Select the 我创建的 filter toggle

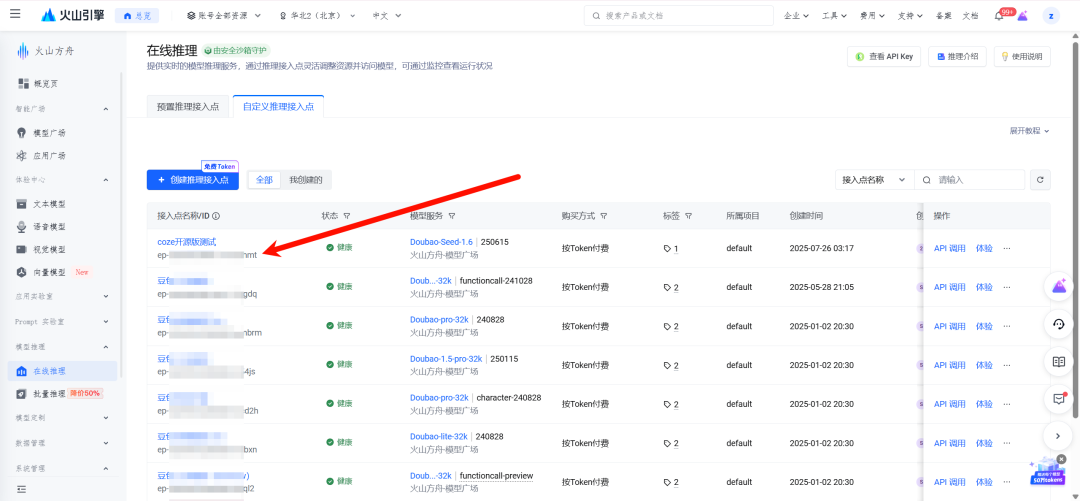pos(306,180)
